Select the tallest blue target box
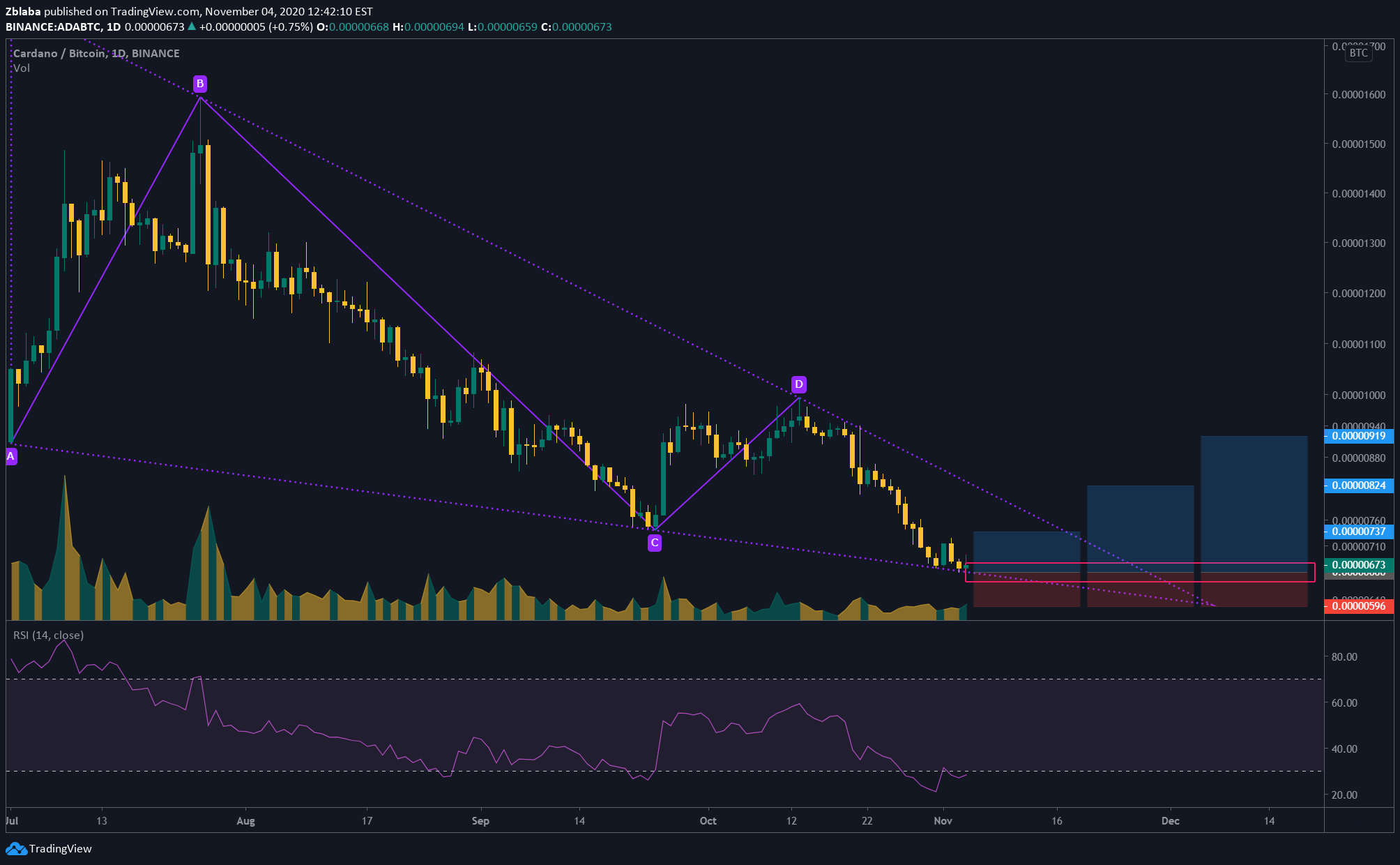 click(x=1254, y=499)
